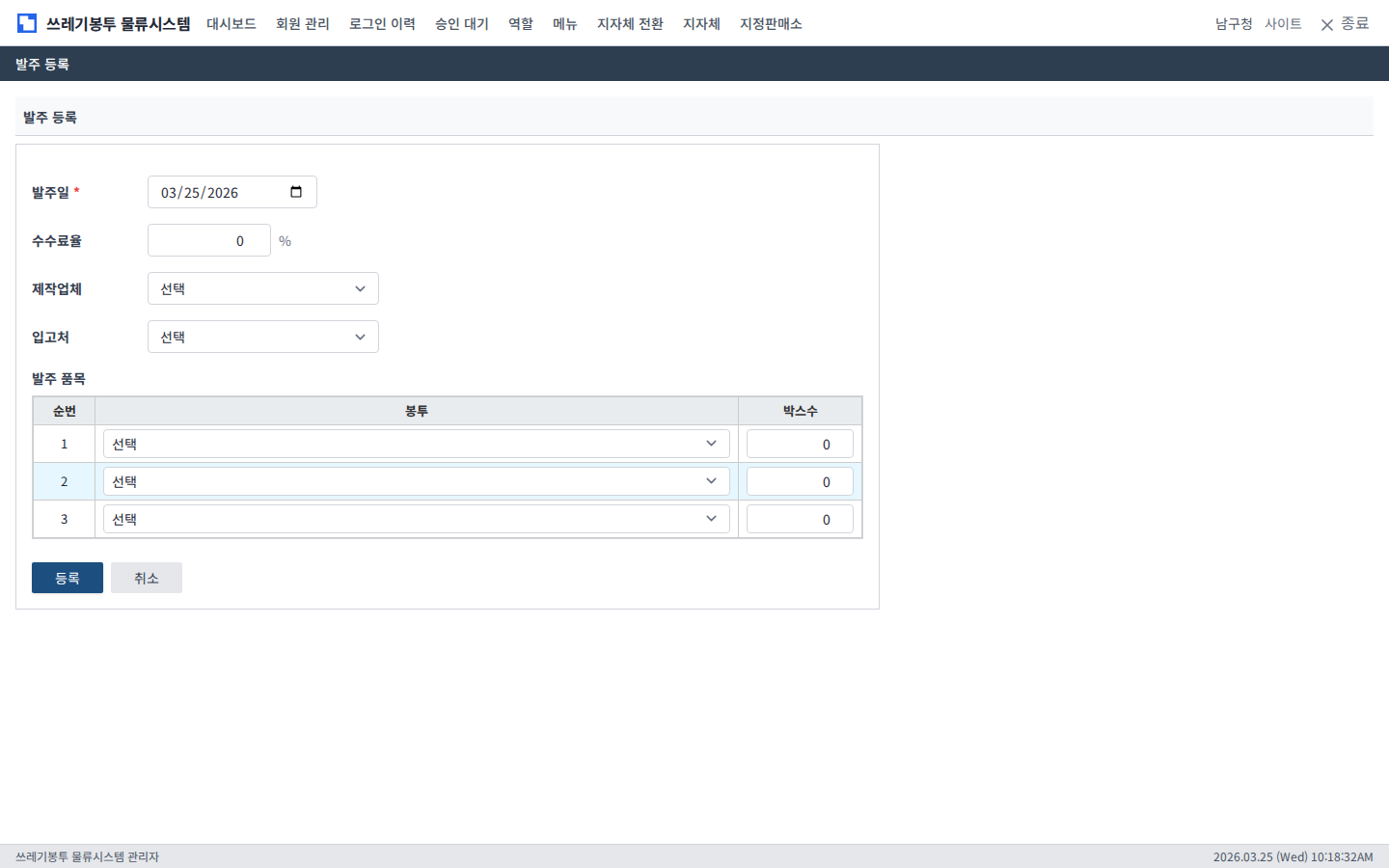Open the 대시보드 menu

(231, 23)
